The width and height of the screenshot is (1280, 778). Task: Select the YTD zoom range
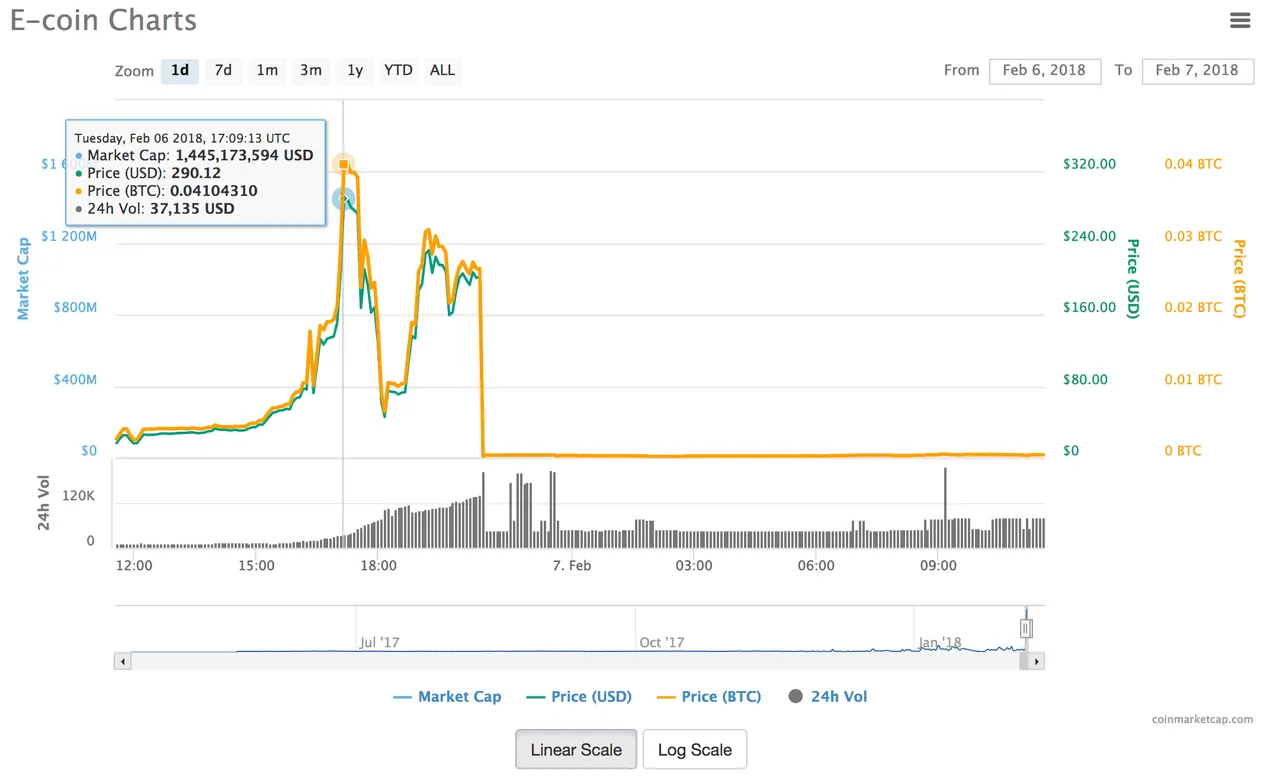click(398, 70)
